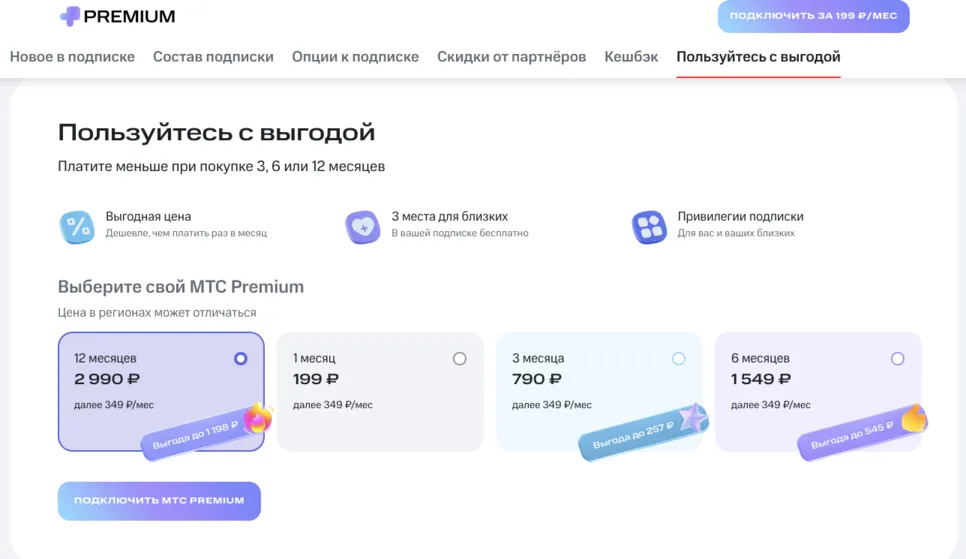Choose the 1 месяц 199 ₽ plan card

(x=380, y=392)
